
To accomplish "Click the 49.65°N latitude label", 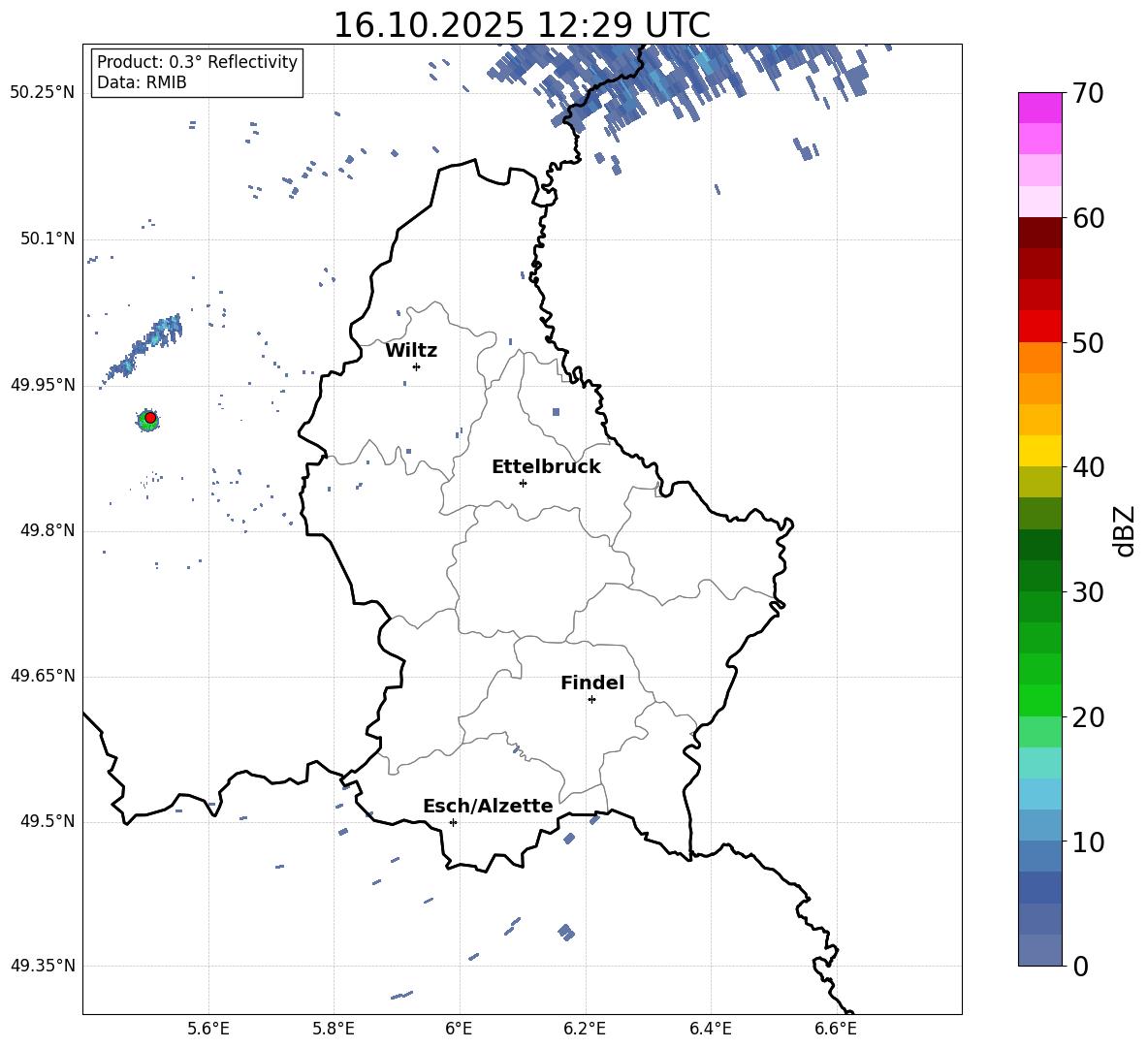I will pyautogui.click(x=42, y=676).
